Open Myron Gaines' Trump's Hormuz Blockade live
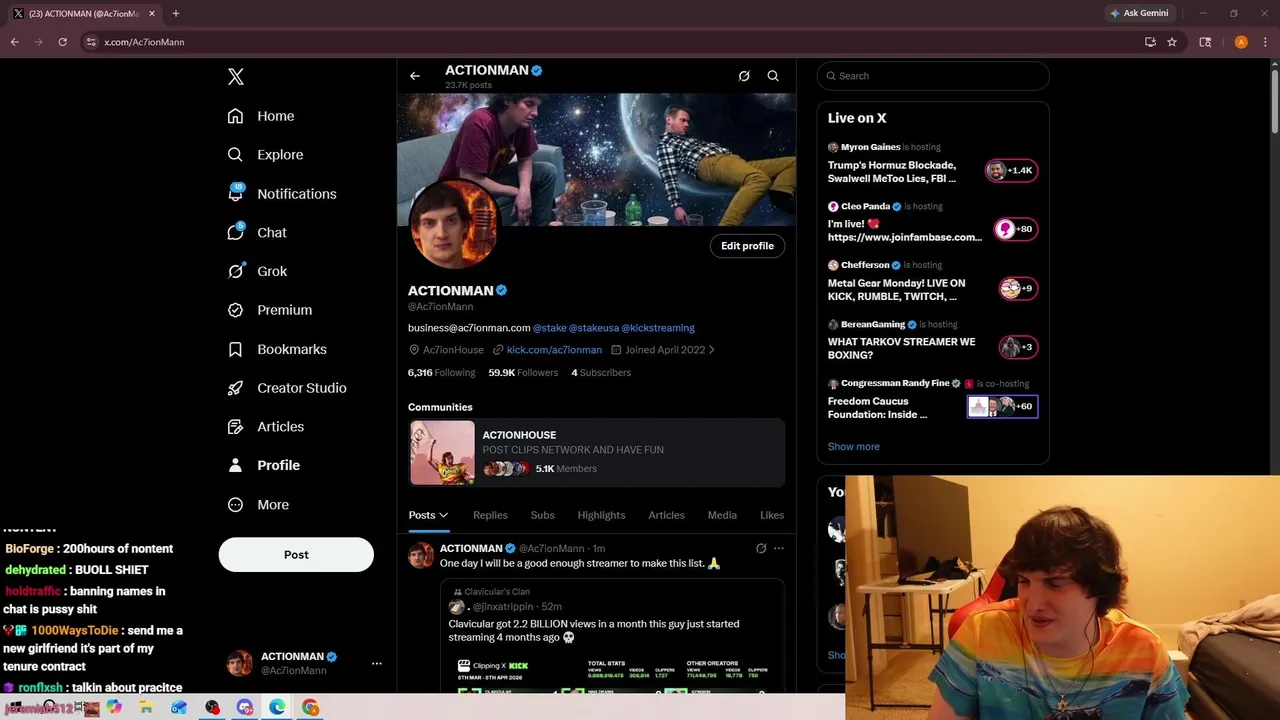The width and height of the screenshot is (1280, 720). coord(933,165)
